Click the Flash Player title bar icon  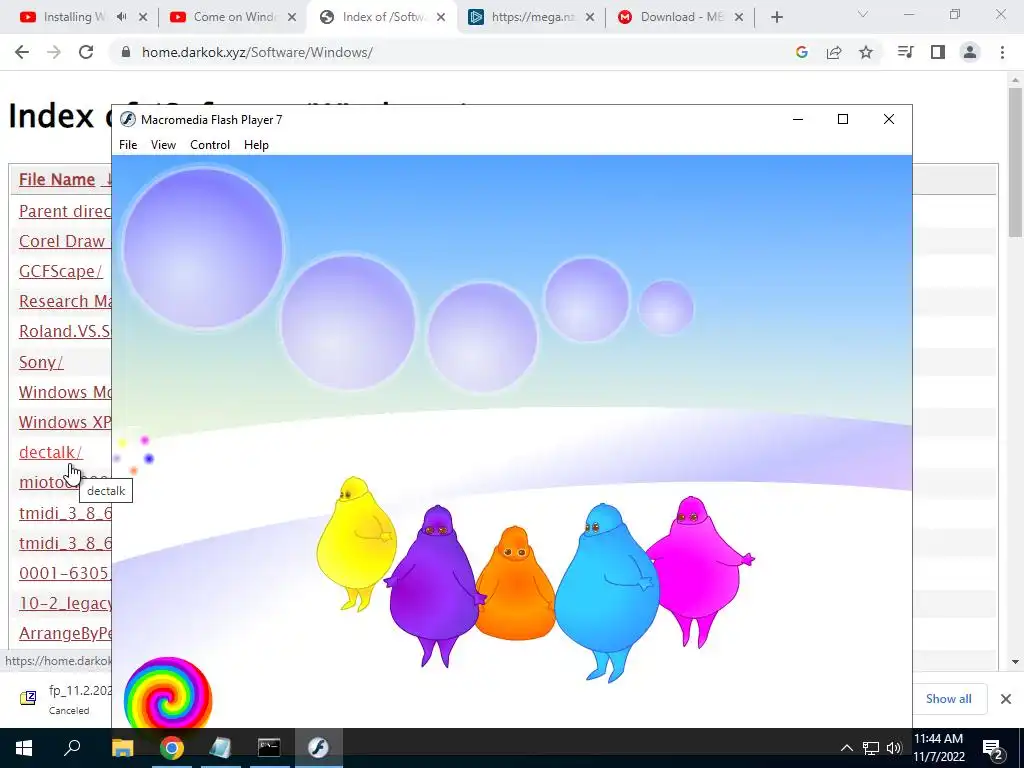pos(128,120)
